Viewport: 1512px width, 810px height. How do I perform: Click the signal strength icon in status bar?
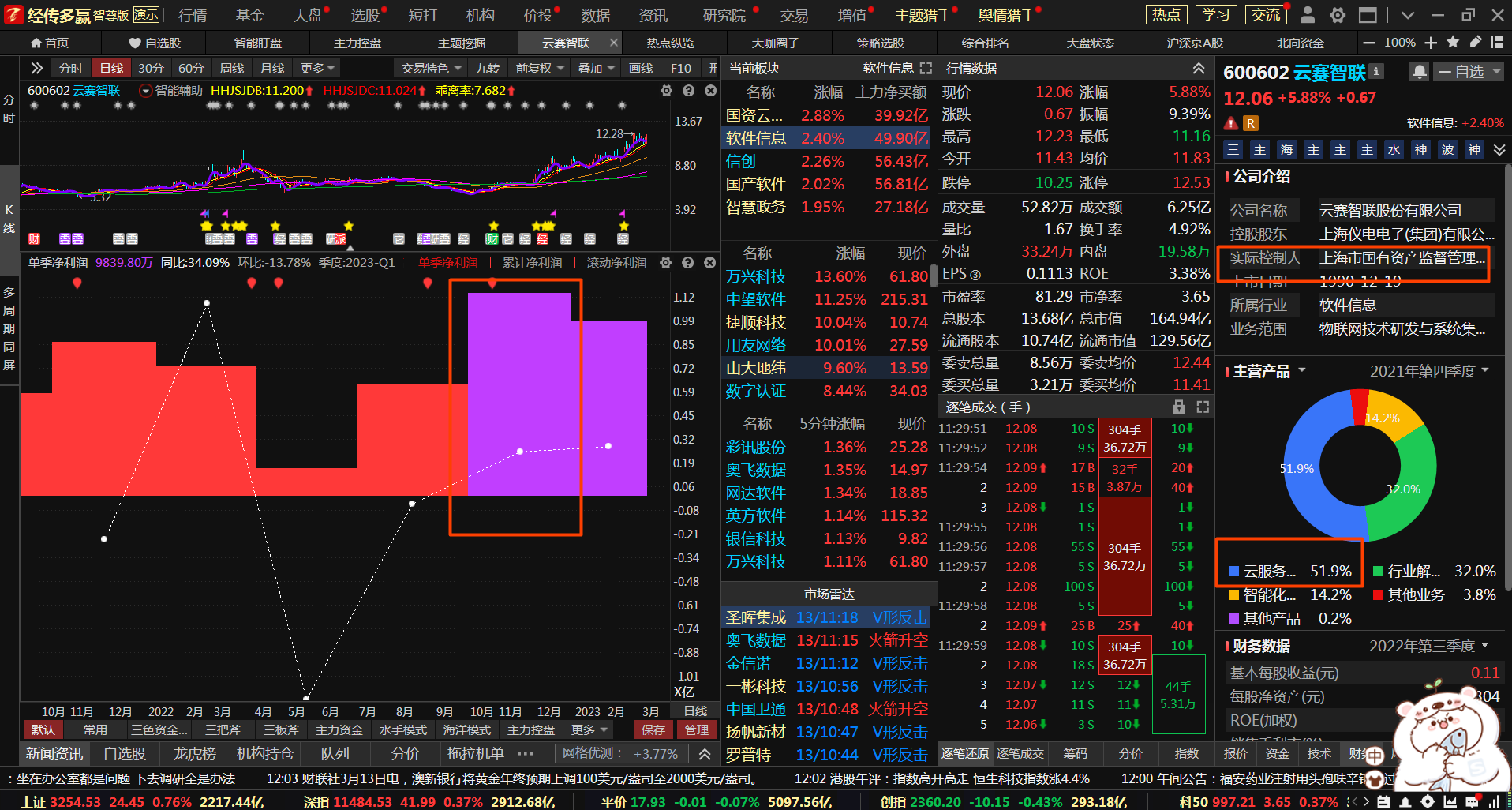1493,801
